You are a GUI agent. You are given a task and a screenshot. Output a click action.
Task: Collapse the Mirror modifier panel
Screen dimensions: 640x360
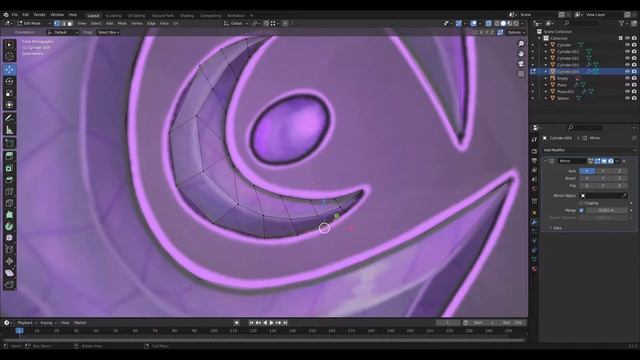[546, 161]
